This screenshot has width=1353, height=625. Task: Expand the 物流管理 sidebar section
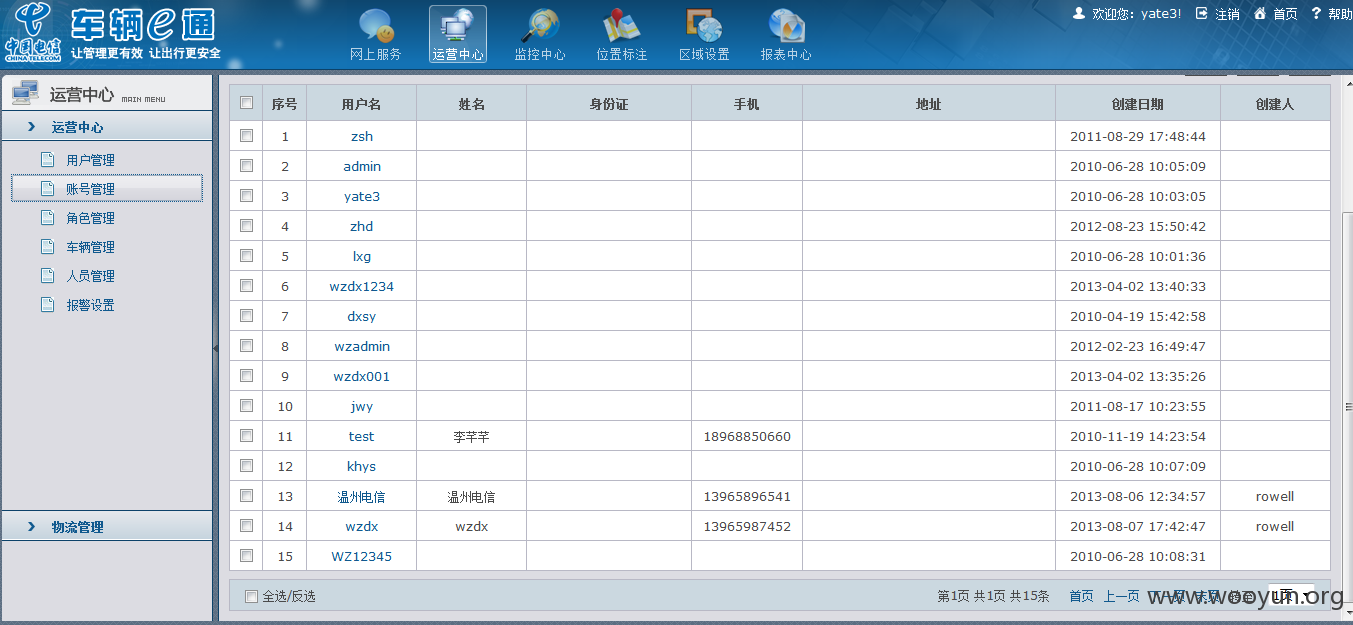[x=106, y=527]
